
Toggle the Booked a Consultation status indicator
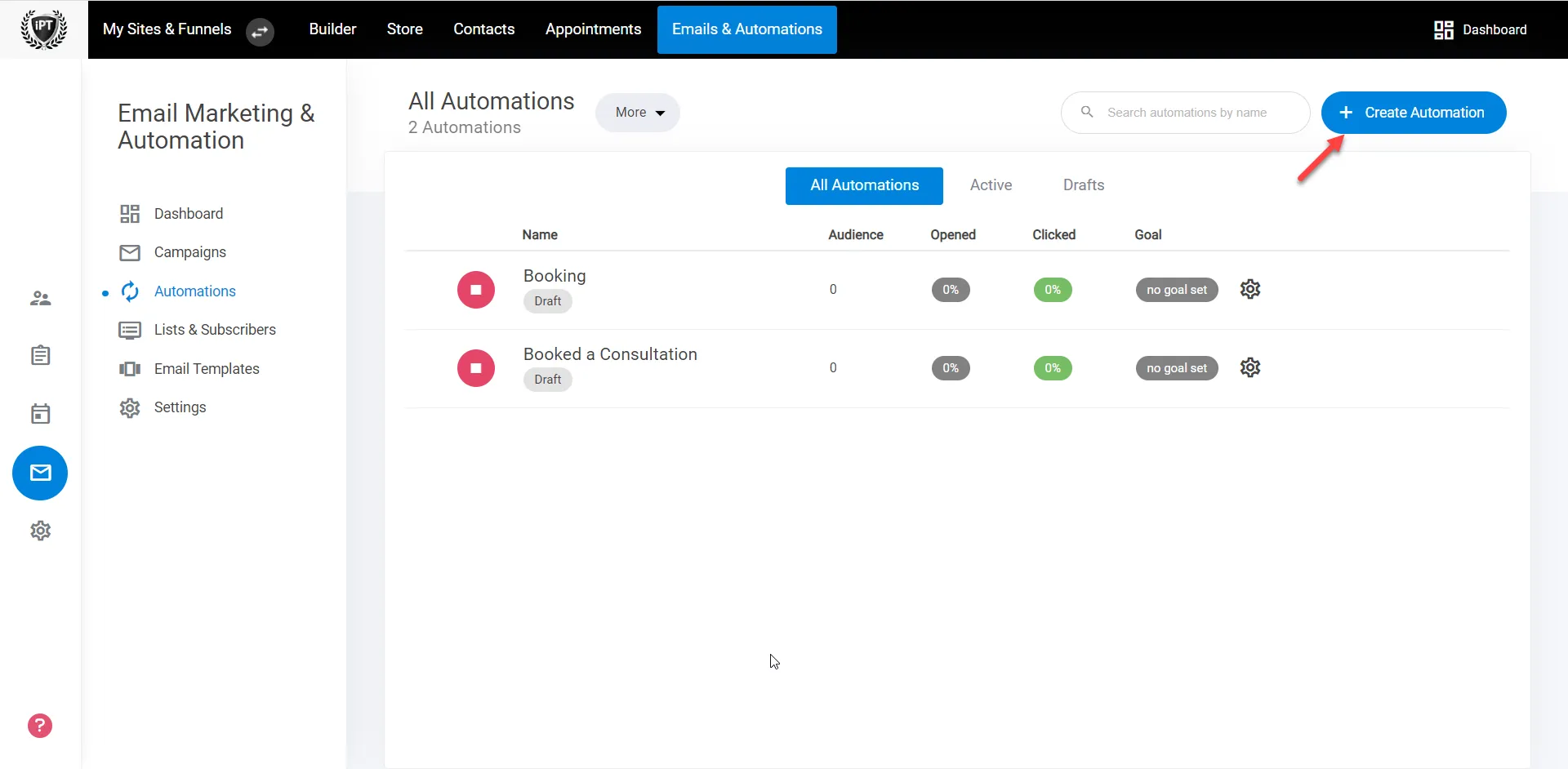[x=475, y=367]
